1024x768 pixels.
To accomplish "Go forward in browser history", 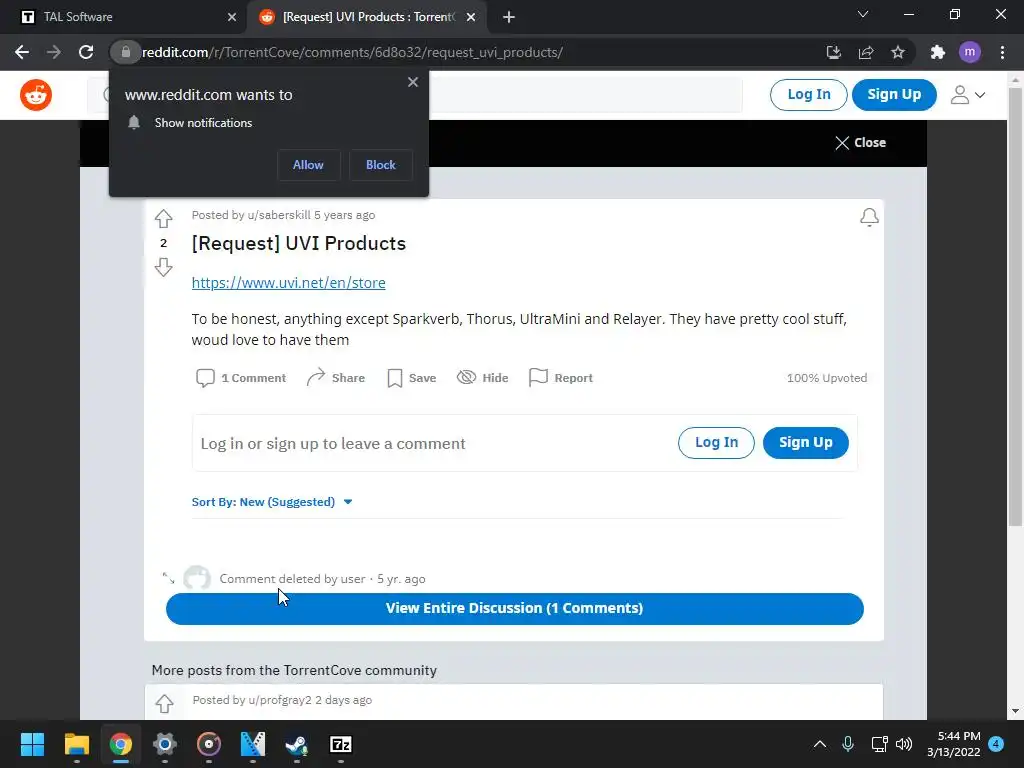I will 54,52.
